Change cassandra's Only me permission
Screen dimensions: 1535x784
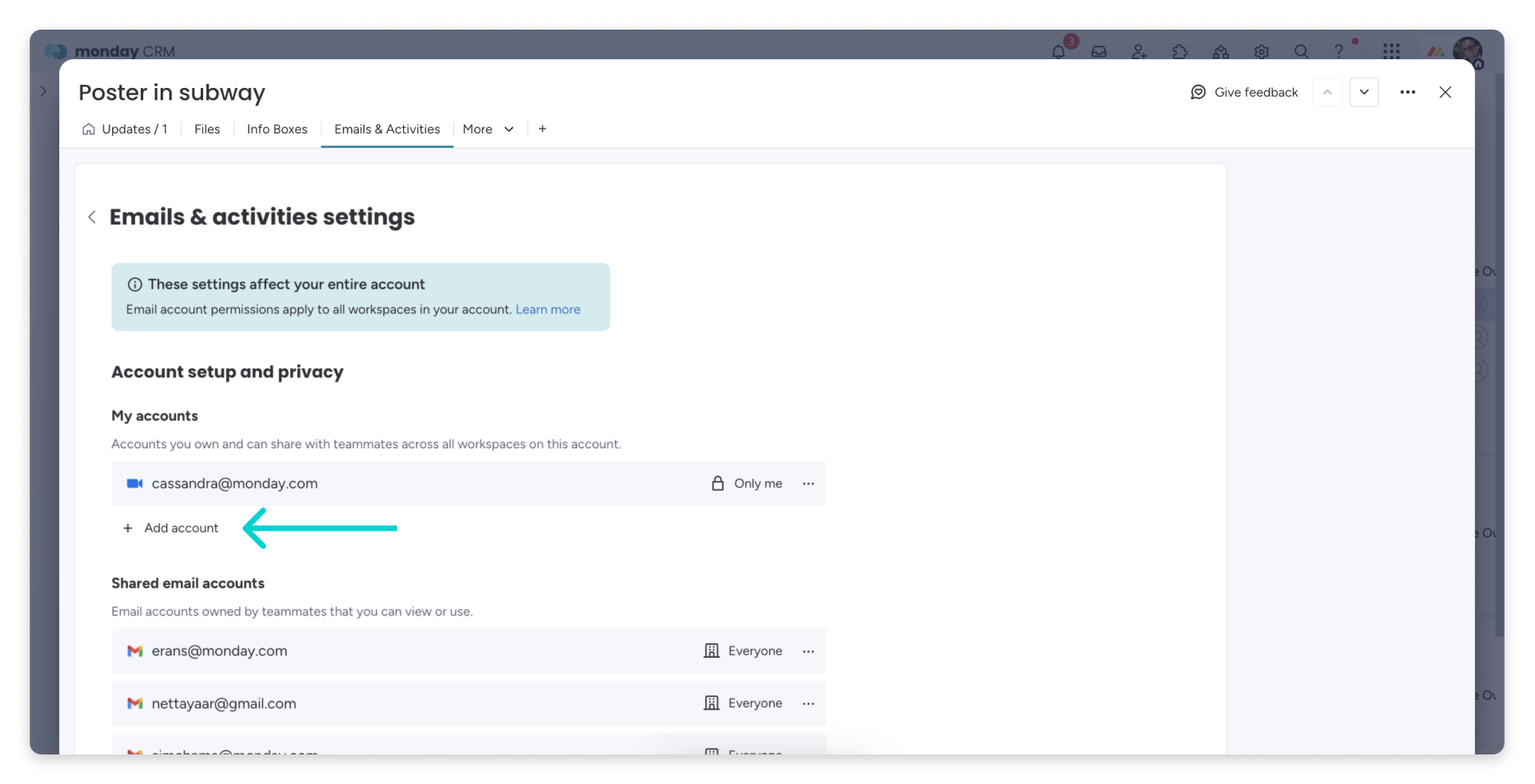pyautogui.click(x=747, y=484)
